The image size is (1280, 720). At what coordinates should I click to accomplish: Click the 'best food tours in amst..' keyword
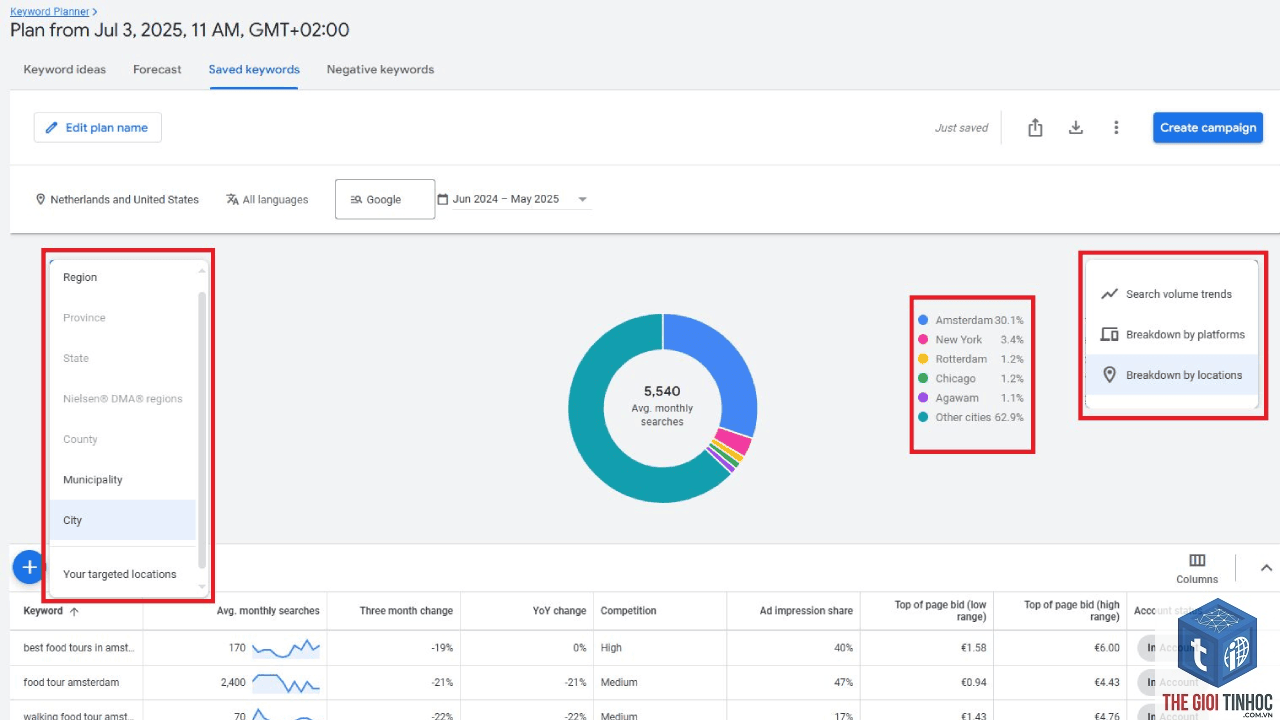pos(79,648)
